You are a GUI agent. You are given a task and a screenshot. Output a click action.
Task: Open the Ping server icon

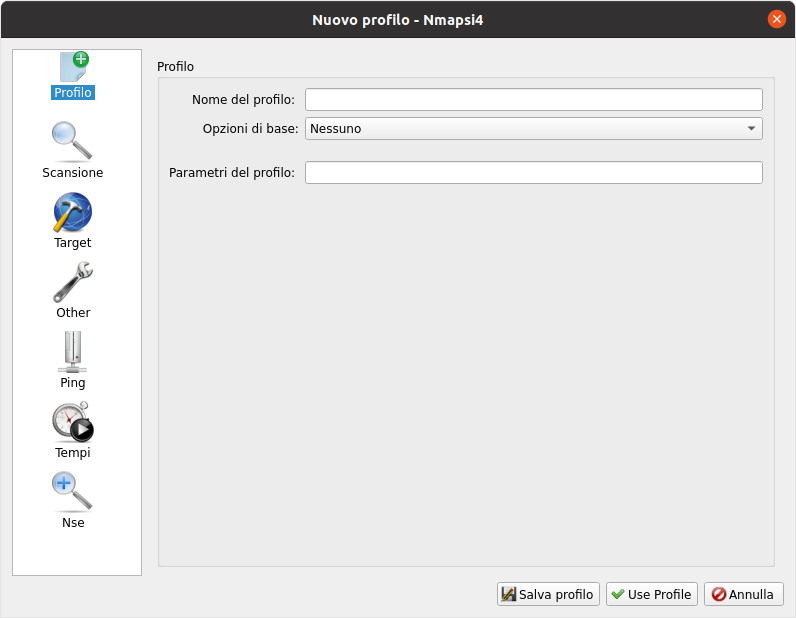pos(73,352)
